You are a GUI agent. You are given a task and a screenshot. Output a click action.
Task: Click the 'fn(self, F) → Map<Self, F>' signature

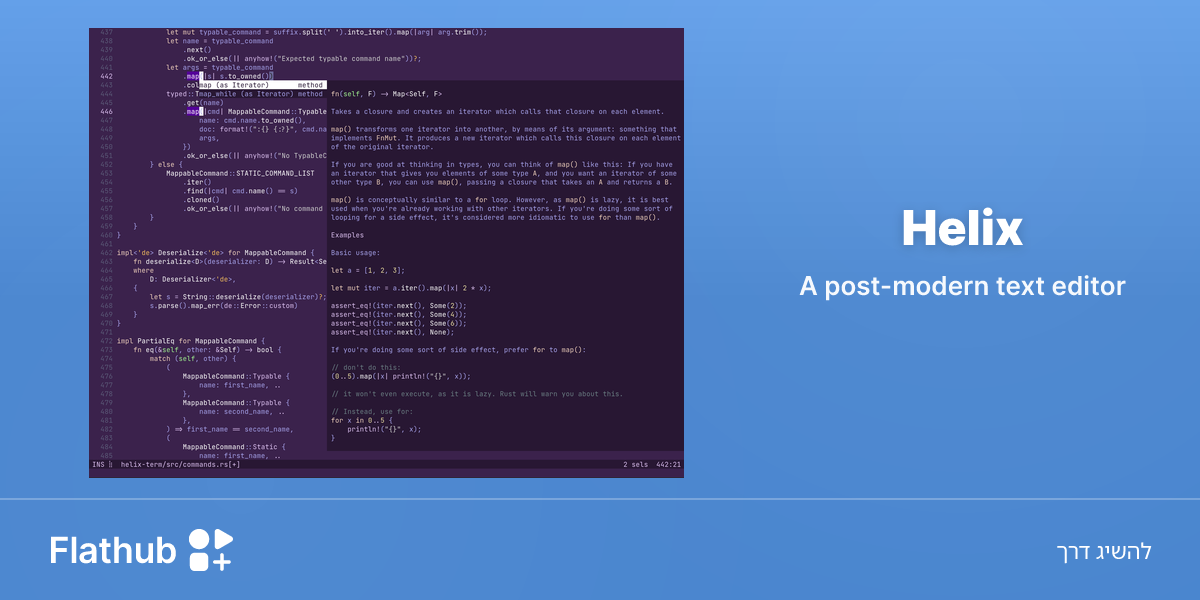386,94
